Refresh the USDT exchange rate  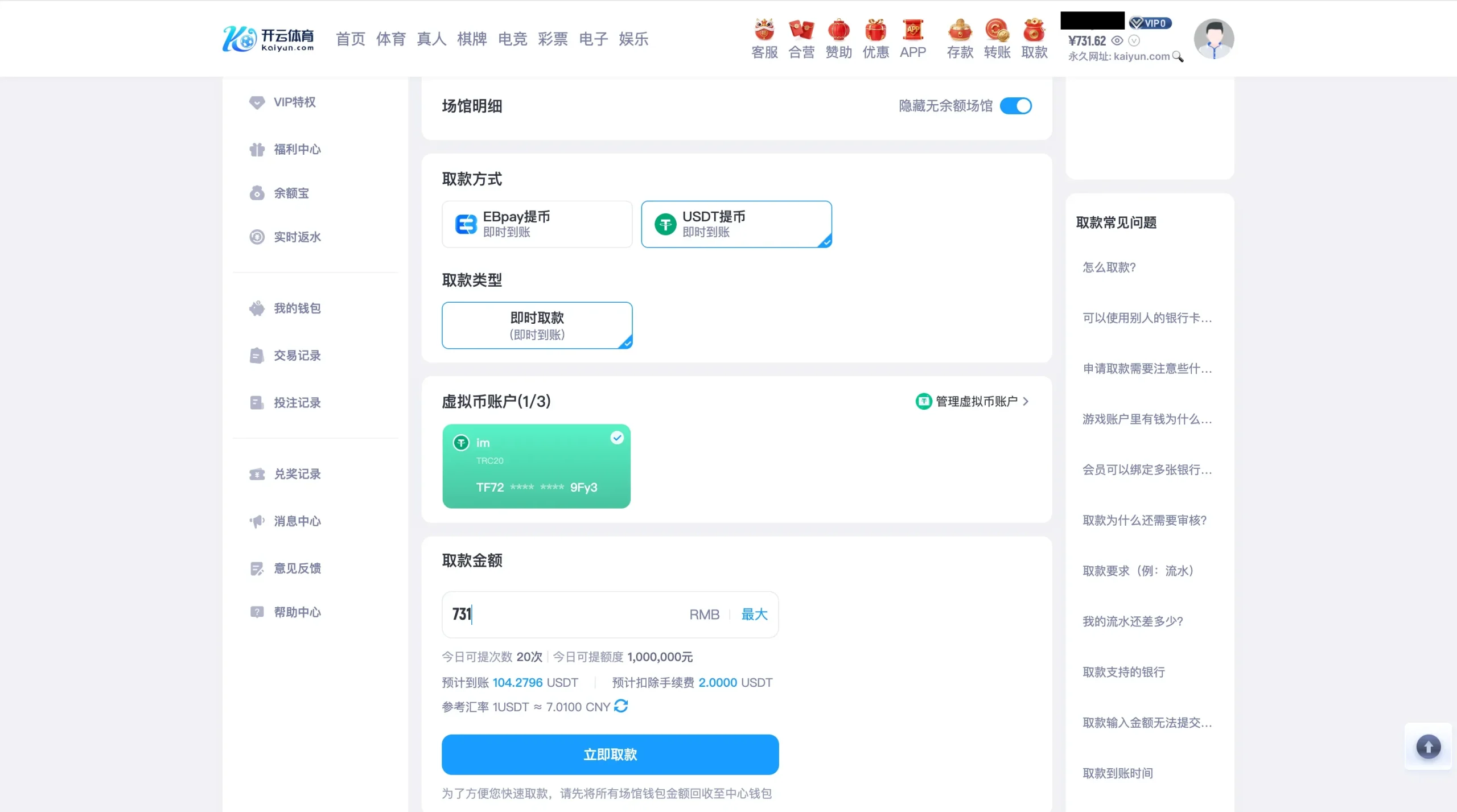click(x=621, y=706)
